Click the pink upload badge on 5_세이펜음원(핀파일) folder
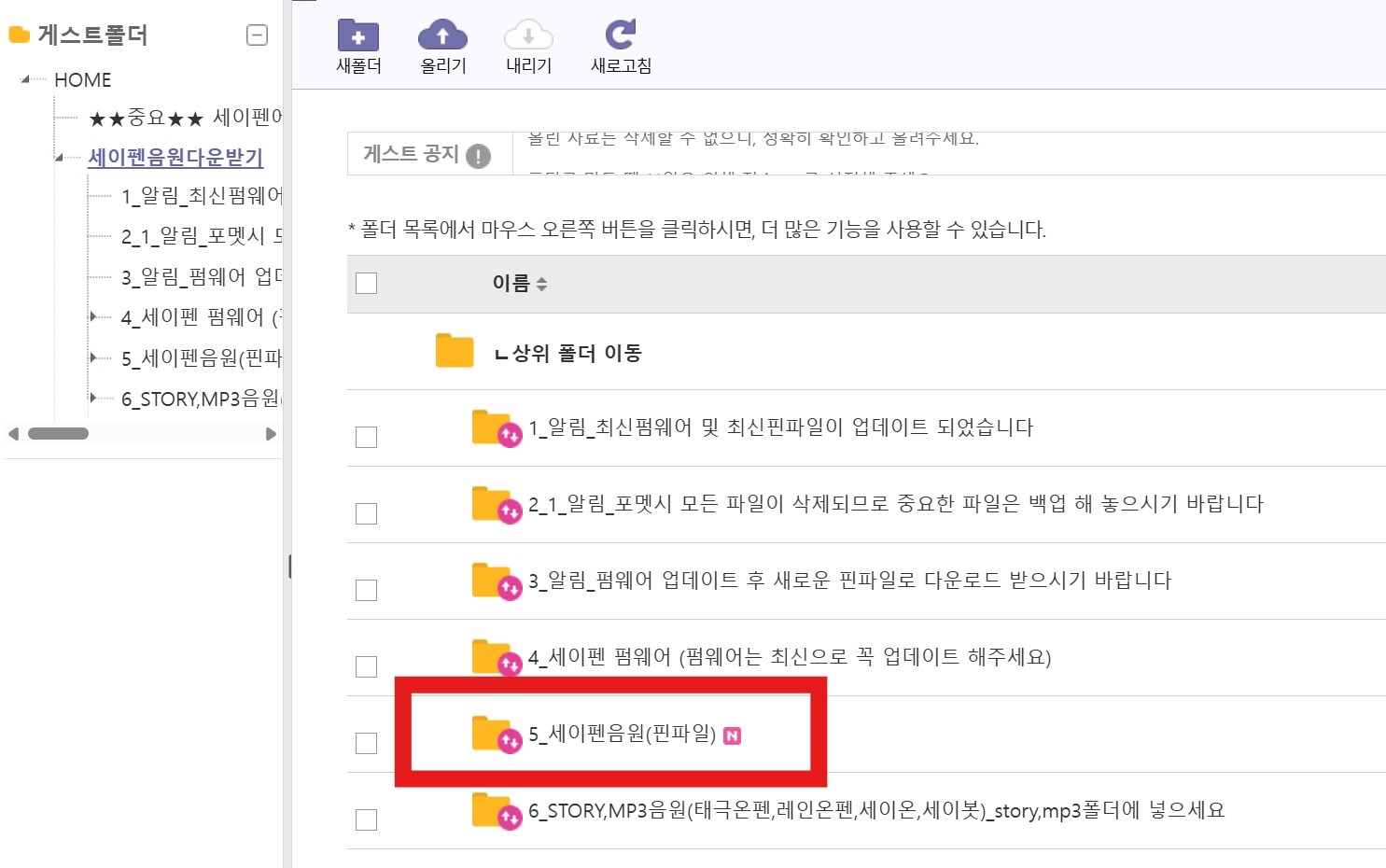The height and width of the screenshot is (868, 1386). (x=510, y=741)
